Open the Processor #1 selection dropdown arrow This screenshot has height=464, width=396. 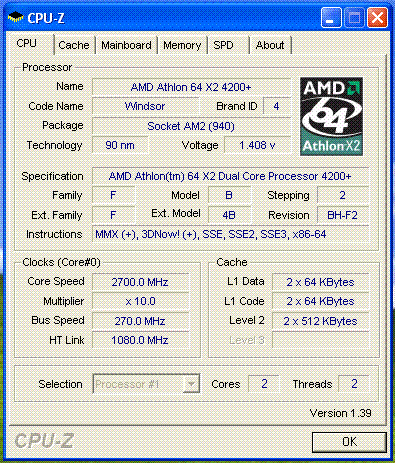[191, 384]
